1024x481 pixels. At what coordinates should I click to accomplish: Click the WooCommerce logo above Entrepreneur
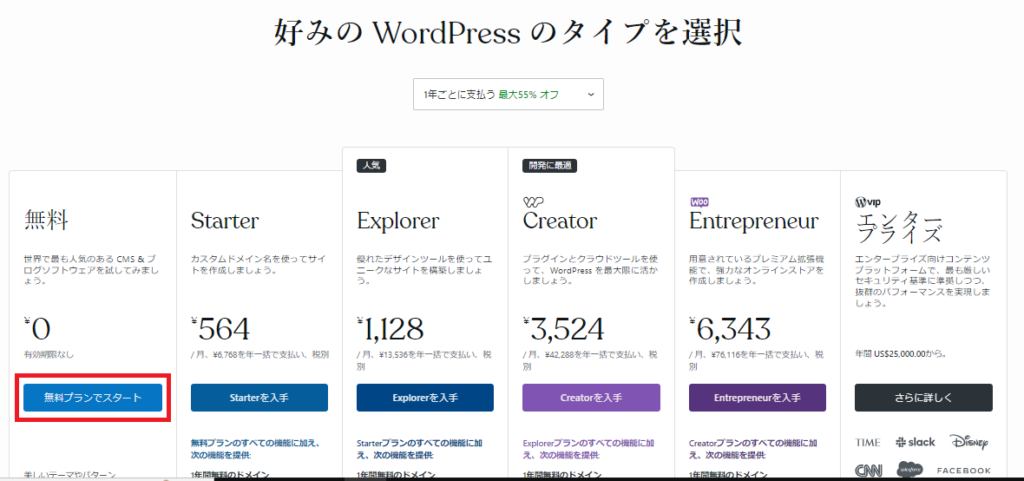[x=699, y=202]
